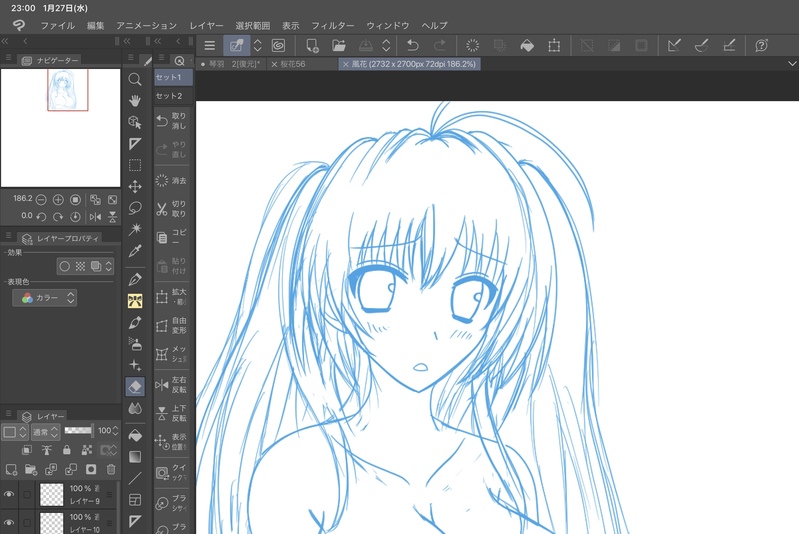Click the New document icon
This screenshot has width=799, height=534.
[x=312, y=45]
